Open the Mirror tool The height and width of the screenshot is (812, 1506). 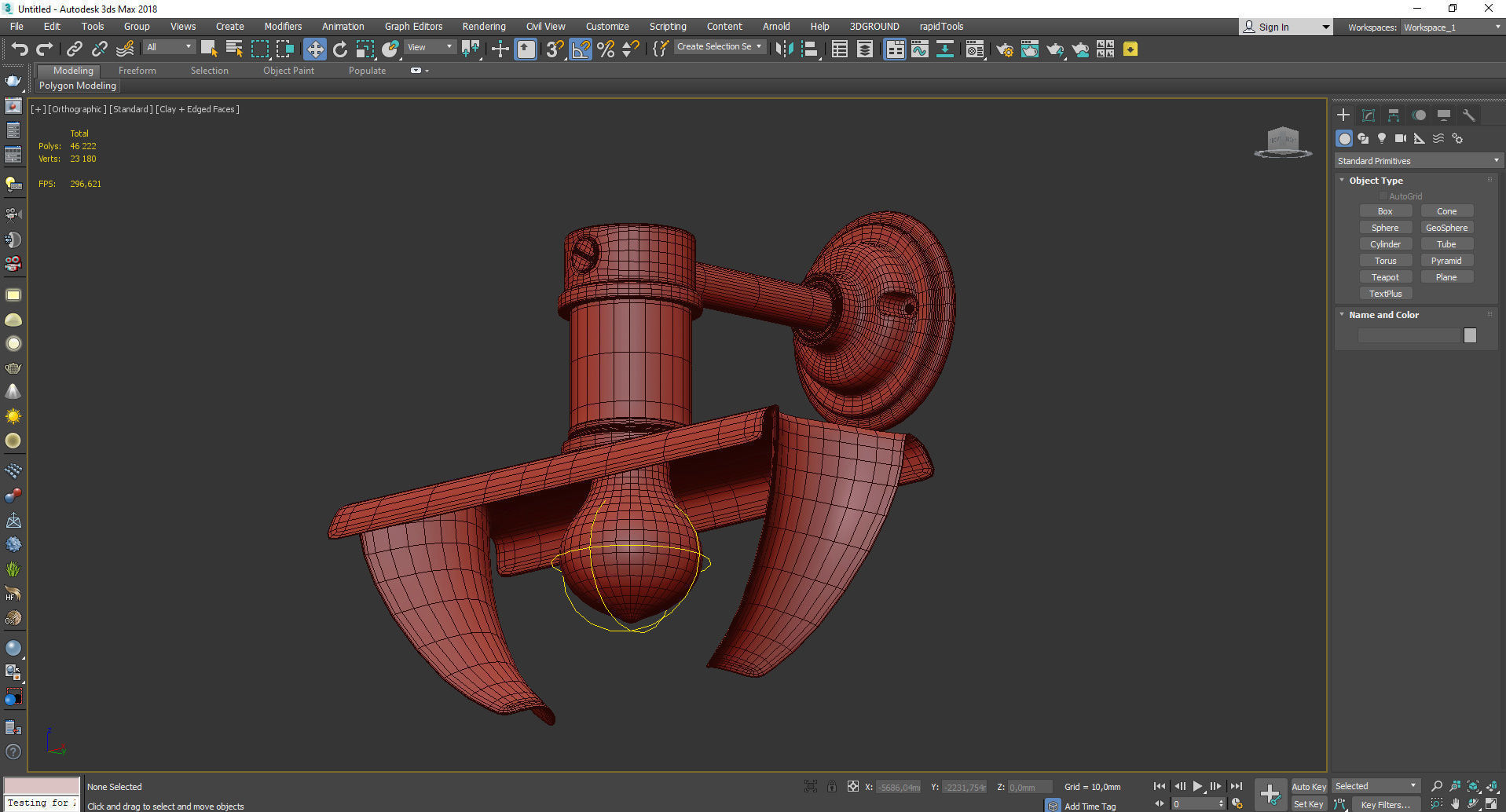[x=783, y=49]
